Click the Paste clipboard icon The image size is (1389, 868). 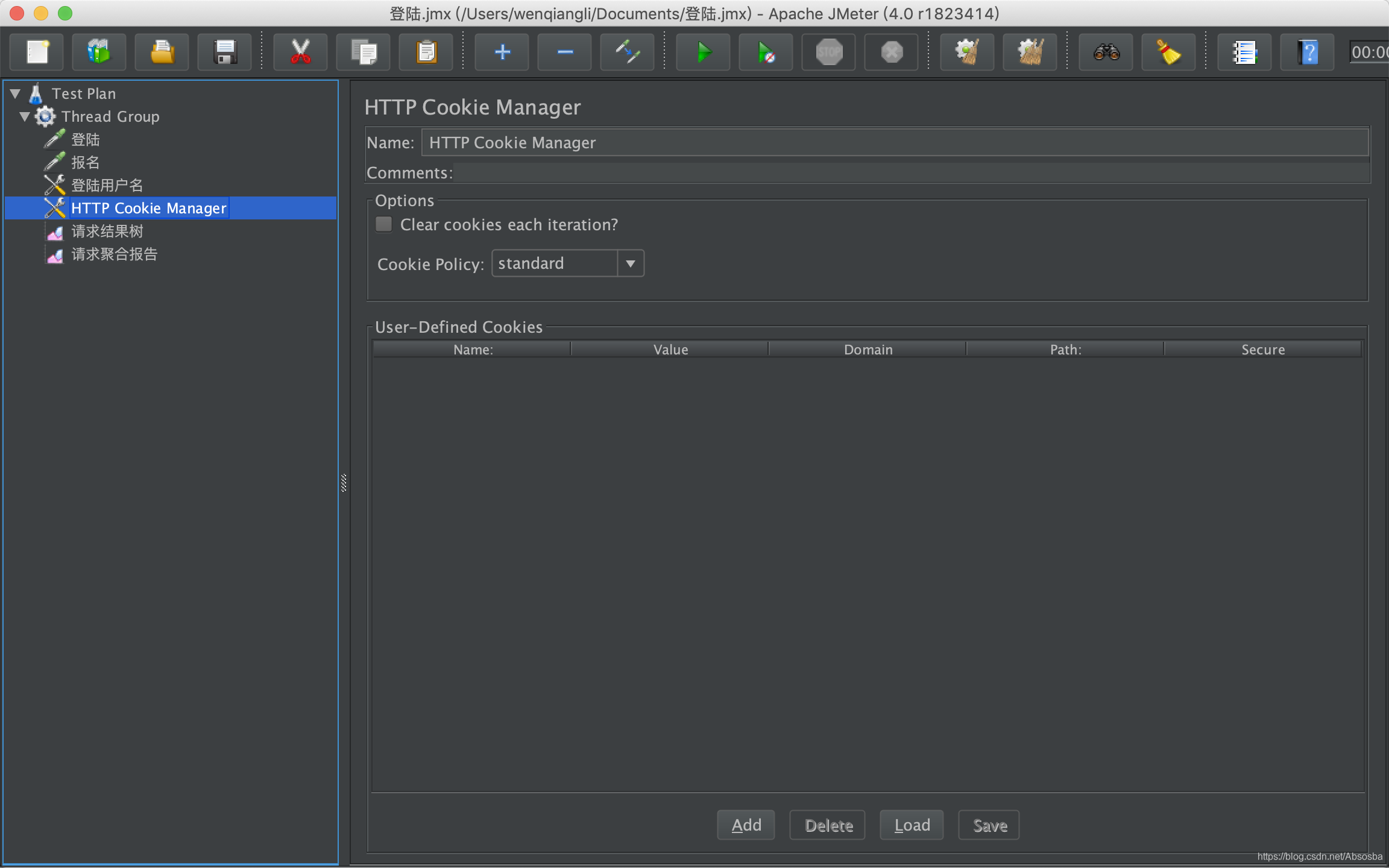point(426,52)
